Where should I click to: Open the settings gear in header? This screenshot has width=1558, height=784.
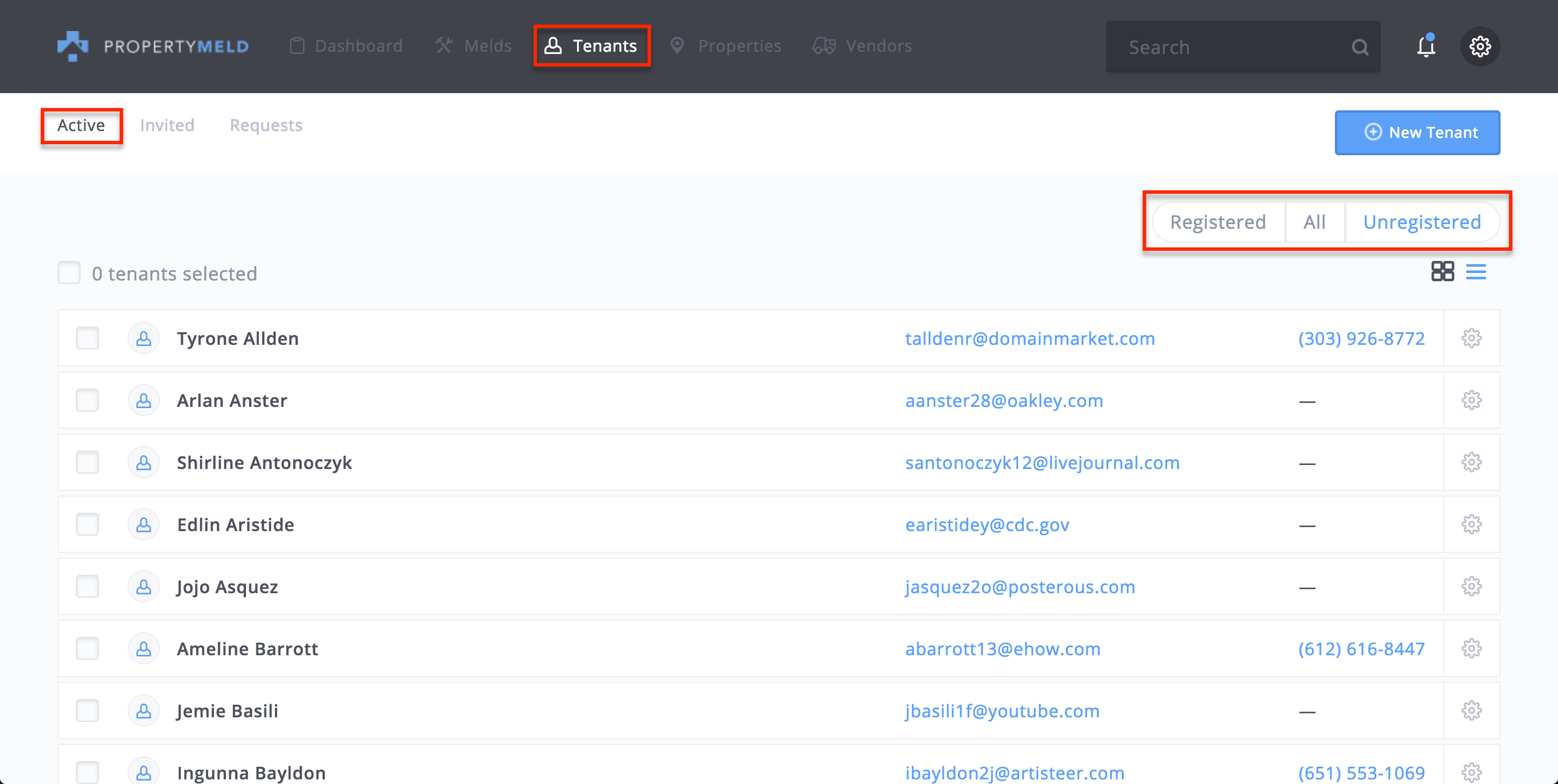coord(1479,47)
